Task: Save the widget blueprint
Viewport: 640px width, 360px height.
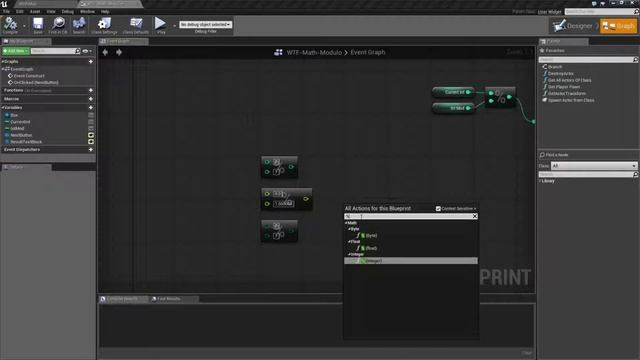Action: point(38,24)
